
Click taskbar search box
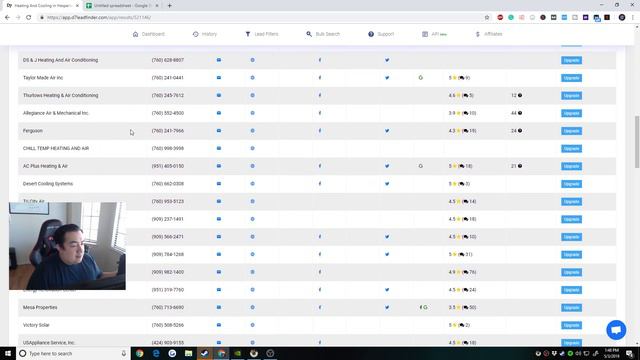(73, 353)
